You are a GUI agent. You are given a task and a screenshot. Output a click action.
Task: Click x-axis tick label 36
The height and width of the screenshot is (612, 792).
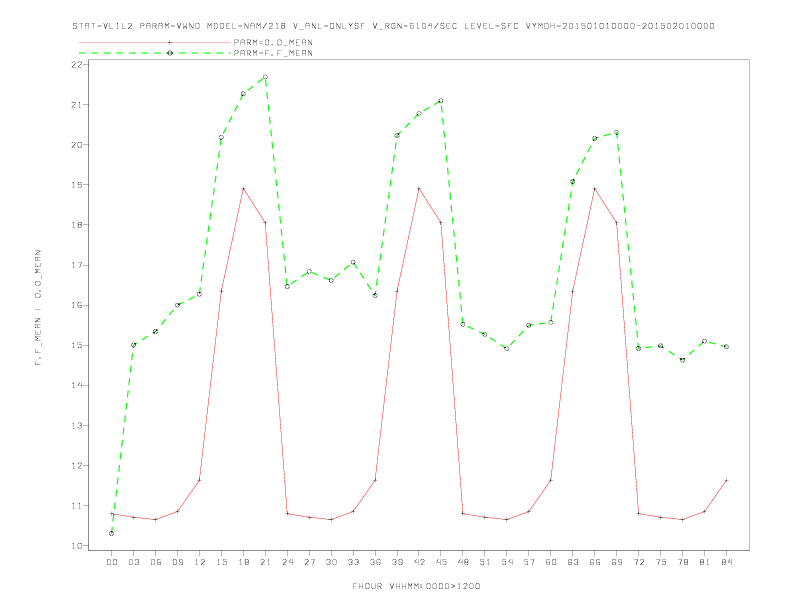pyautogui.click(x=375, y=562)
